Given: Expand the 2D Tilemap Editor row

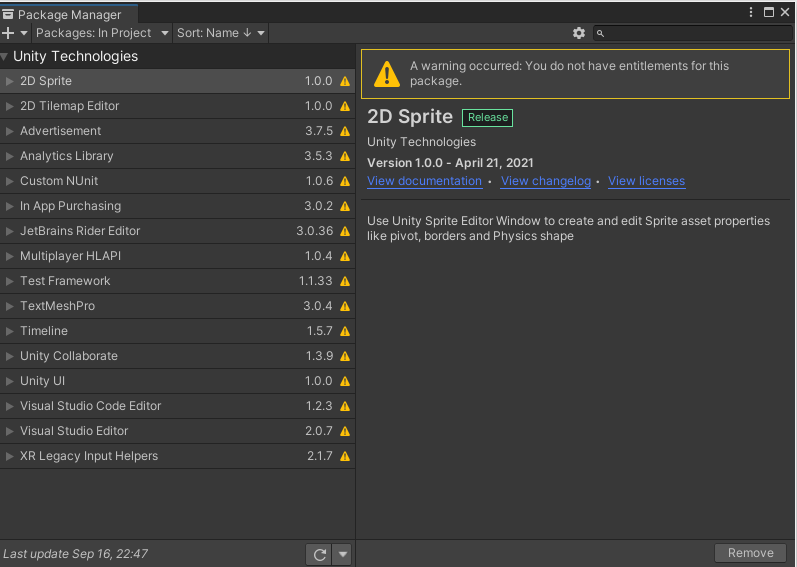Looking at the screenshot, I should [x=9, y=106].
